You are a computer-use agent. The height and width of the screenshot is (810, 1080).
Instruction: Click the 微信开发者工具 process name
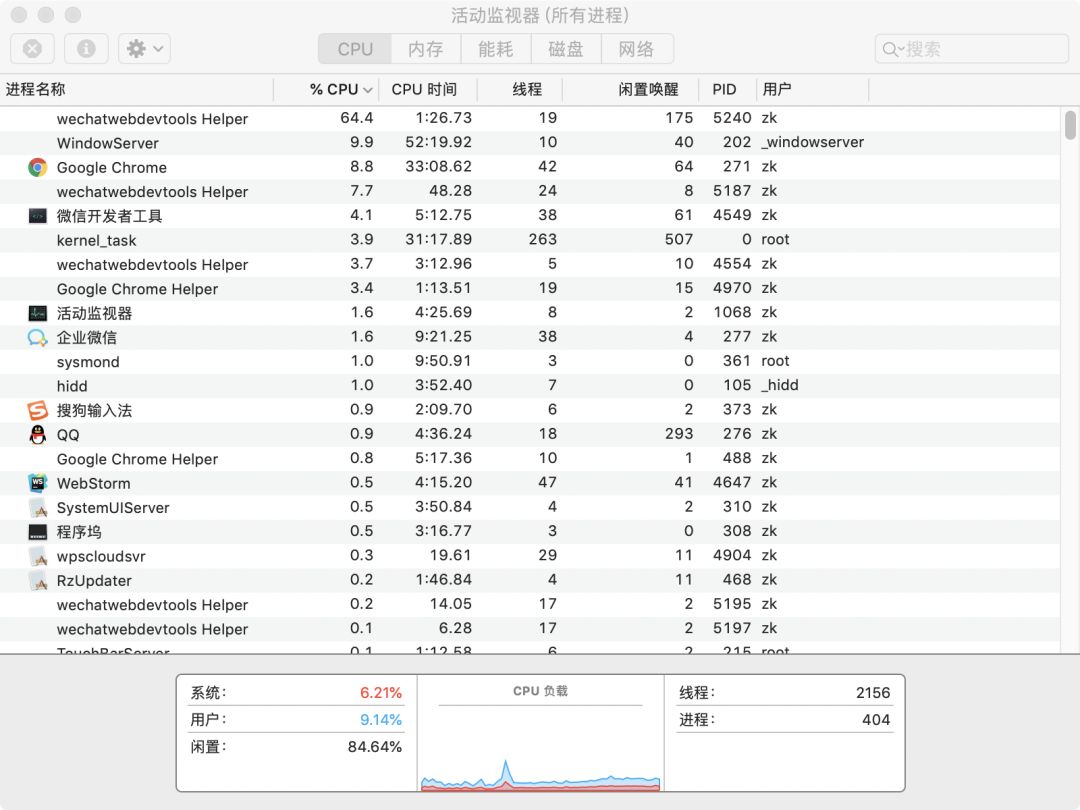pos(110,216)
